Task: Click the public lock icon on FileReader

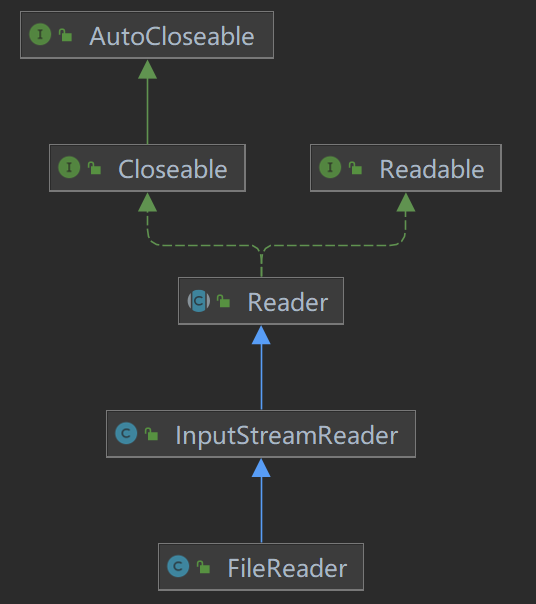Action: (x=203, y=567)
